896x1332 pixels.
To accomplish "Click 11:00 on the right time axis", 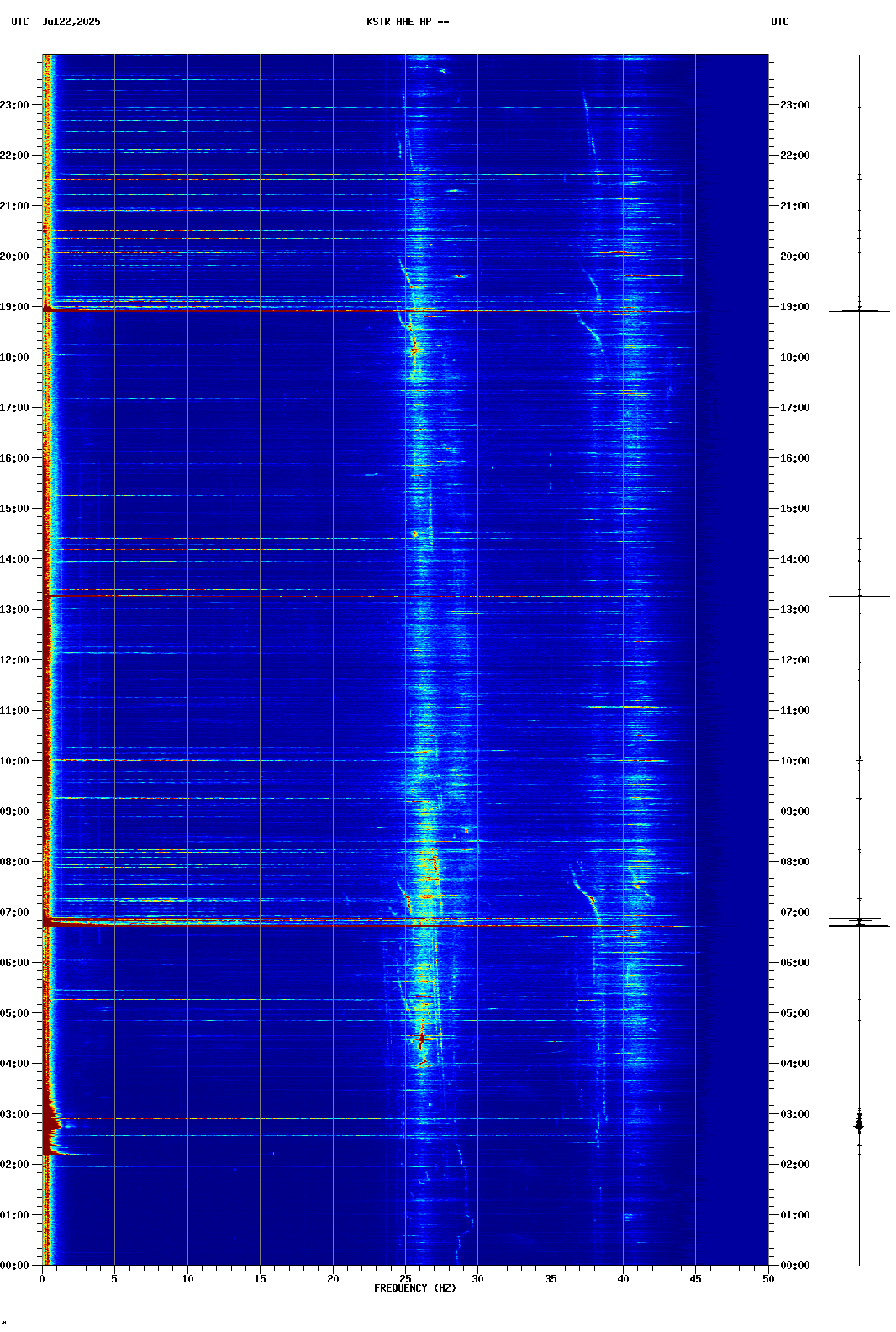I will pyautogui.click(x=795, y=711).
